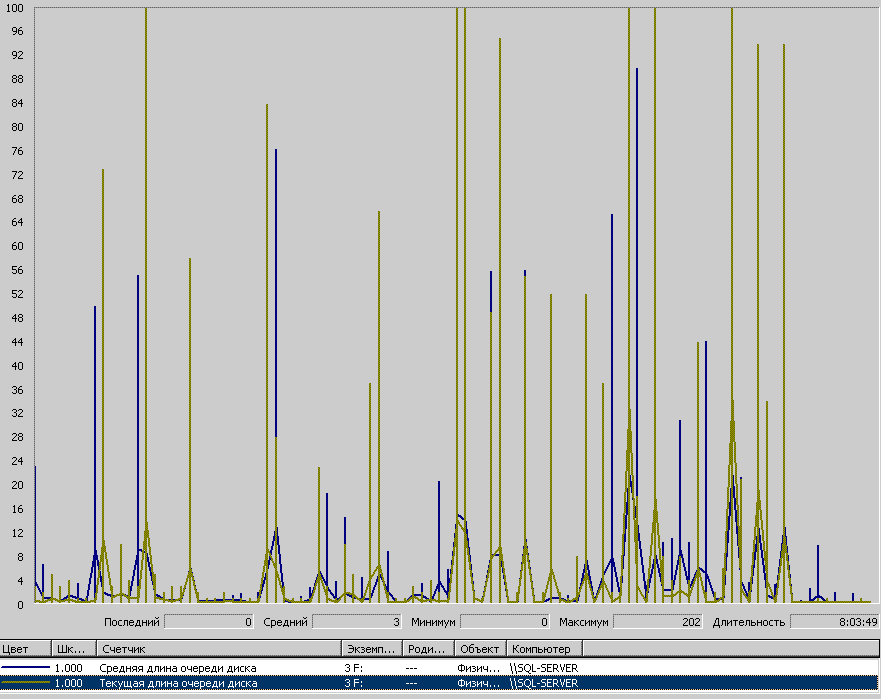Click the '3 F:' instance cell in the highlighted row
The height and width of the screenshot is (699, 881).
click(x=353, y=683)
